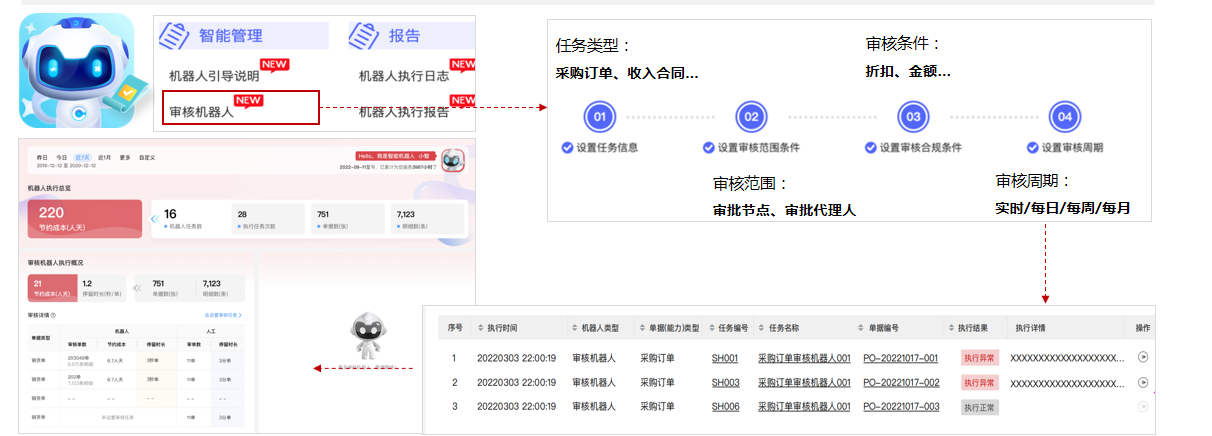The width and height of the screenshot is (1212, 436).
Task: Select the 近1月 date range tab
Action: click(x=105, y=158)
